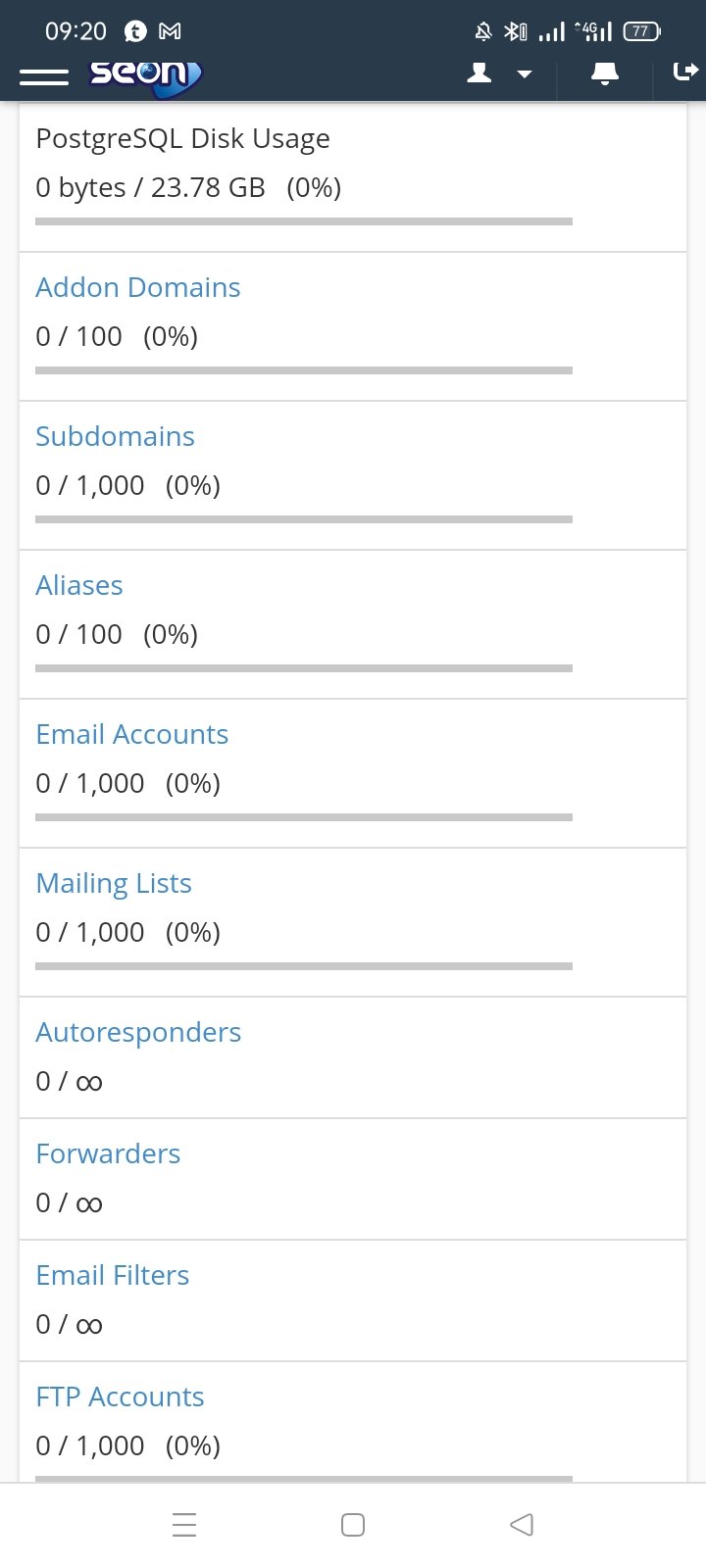Tap the PostgreSQL Disk Usage progress bar
The image size is (706, 1568).
[304, 221]
